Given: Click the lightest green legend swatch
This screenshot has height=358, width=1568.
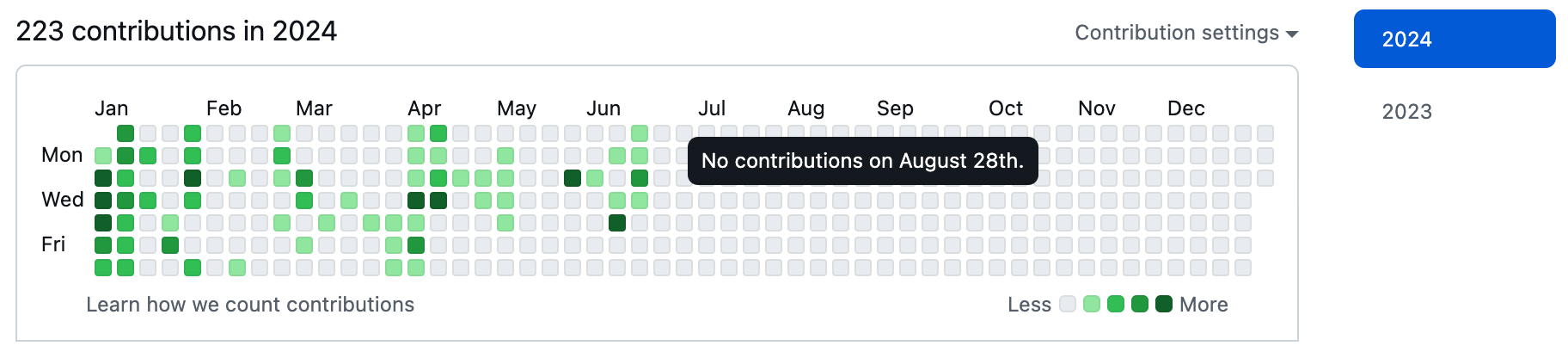Looking at the screenshot, I should coord(1092,304).
